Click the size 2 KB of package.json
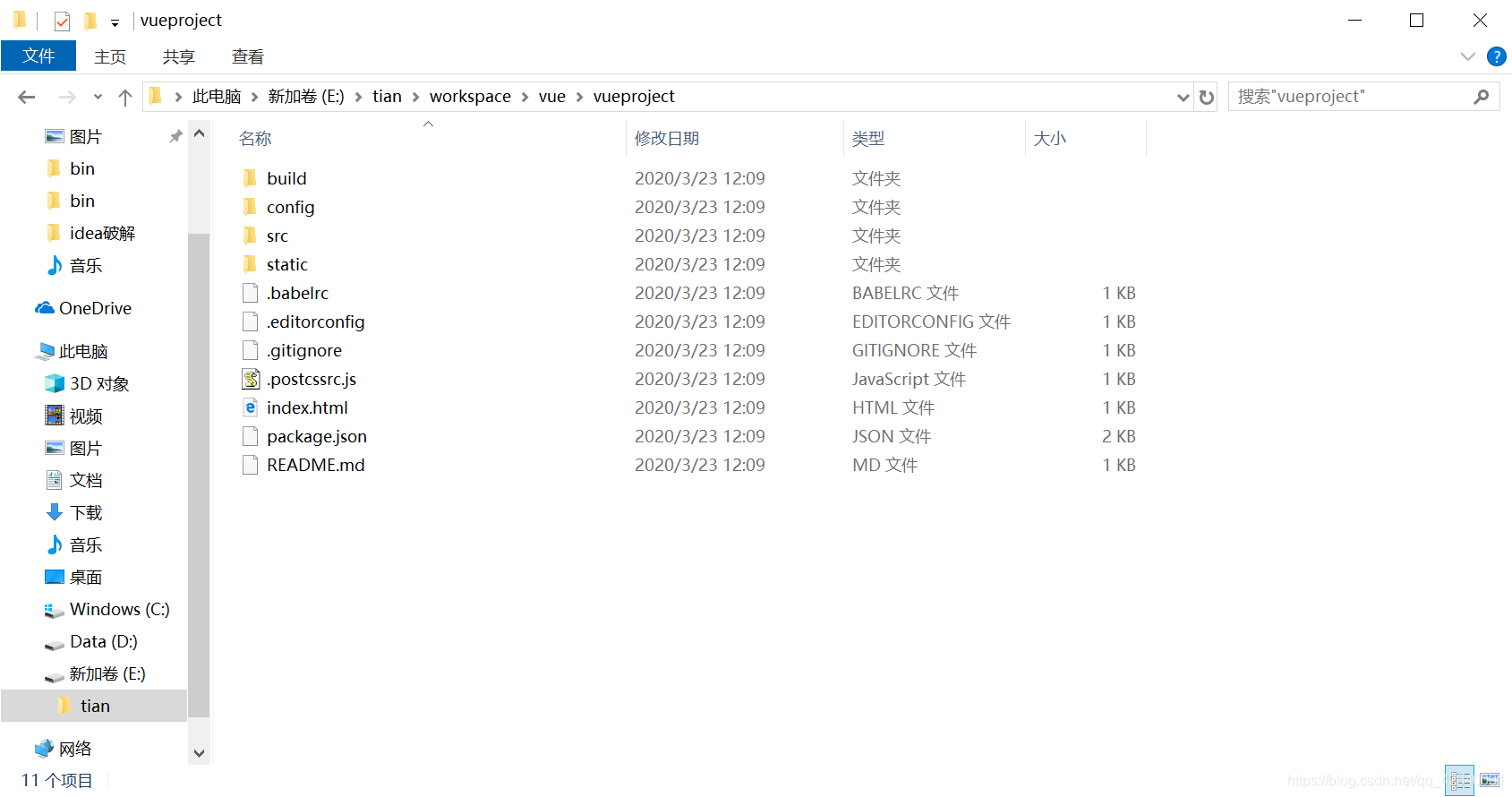Viewport: 1512px width, 797px height. pos(1119,436)
